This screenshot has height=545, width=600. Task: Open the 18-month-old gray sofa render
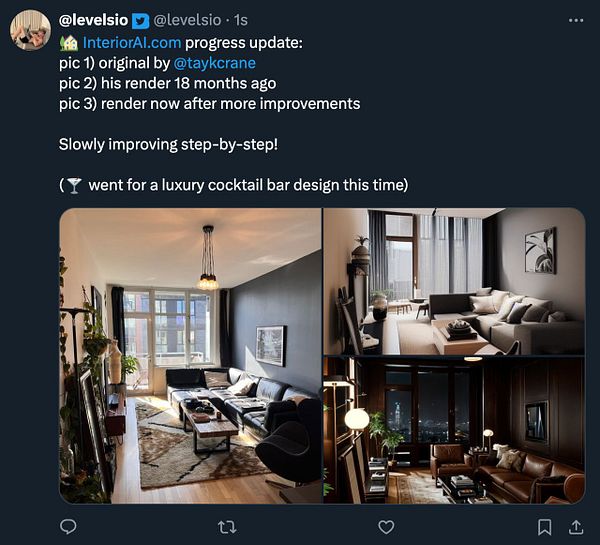[454, 281]
